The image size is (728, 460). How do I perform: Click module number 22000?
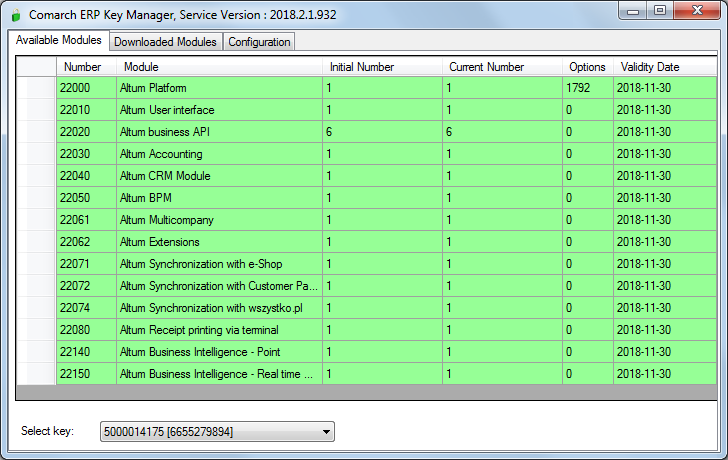pyautogui.click(x=86, y=88)
